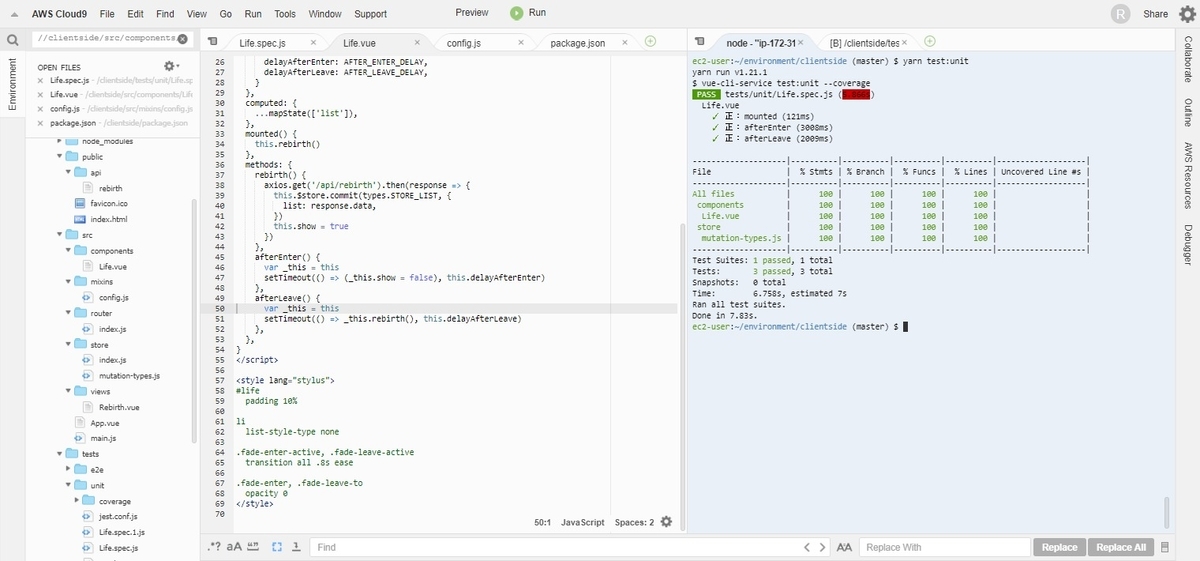The image size is (1200, 561).
Task: Close the Life.spec.js editor tab
Action: click(x=313, y=43)
